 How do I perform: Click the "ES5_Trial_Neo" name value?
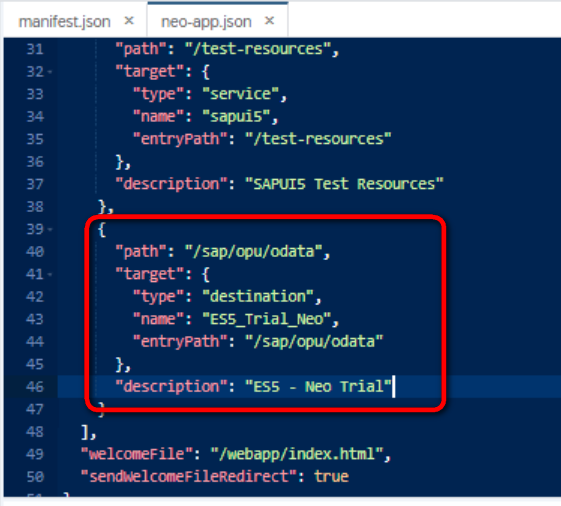tap(267, 319)
